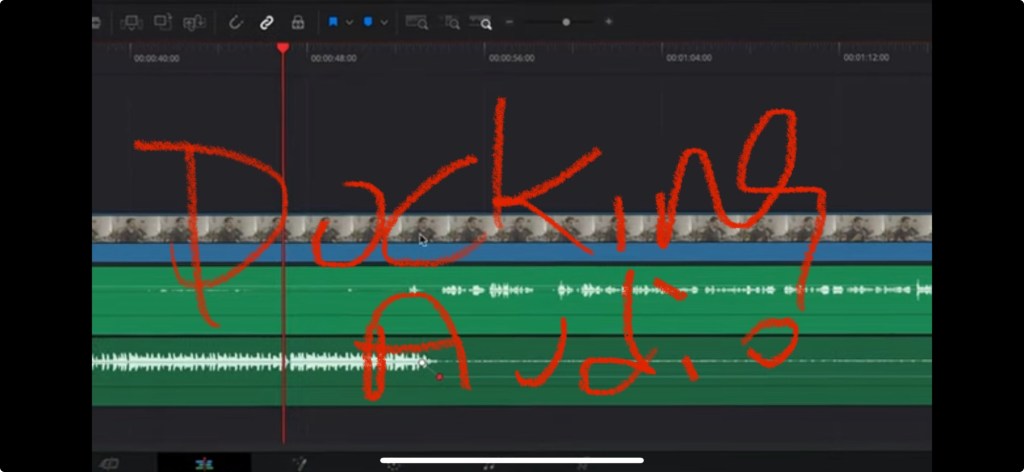Open marker color dropdown arrow
Image resolution: width=1024 pixels, height=472 pixels.
tap(384, 22)
